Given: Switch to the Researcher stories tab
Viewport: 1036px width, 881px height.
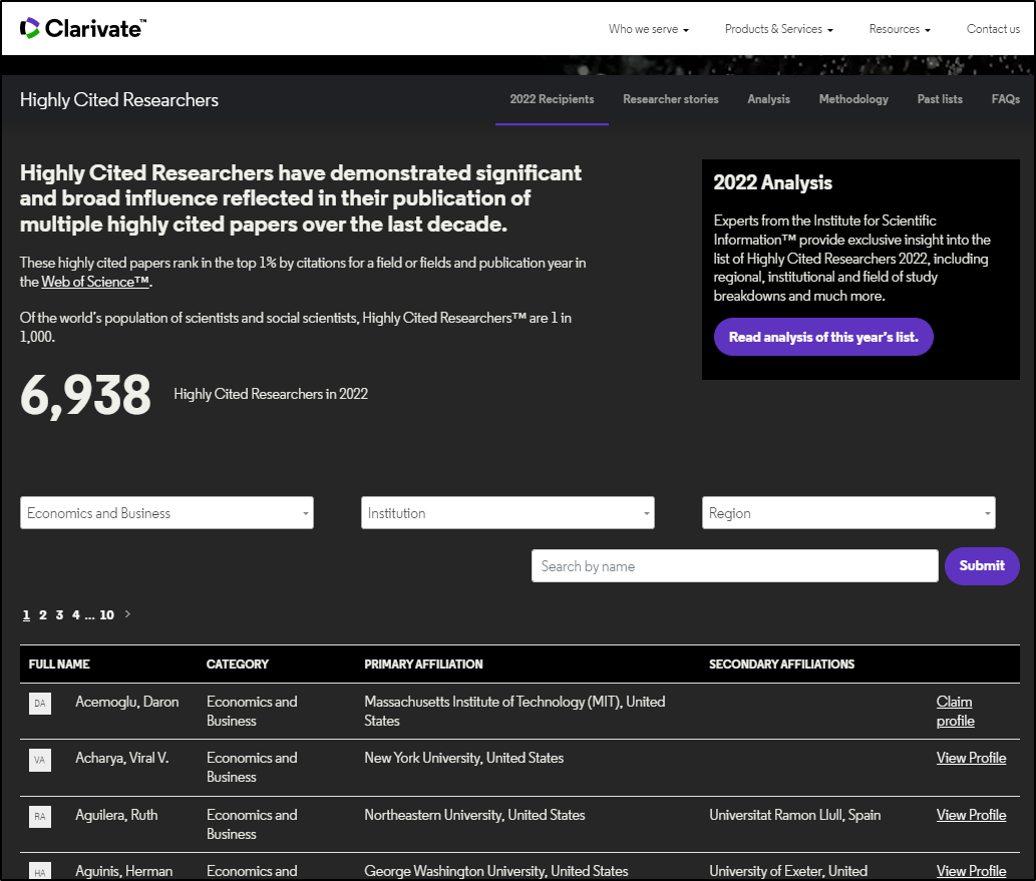Looking at the screenshot, I should point(671,99).
